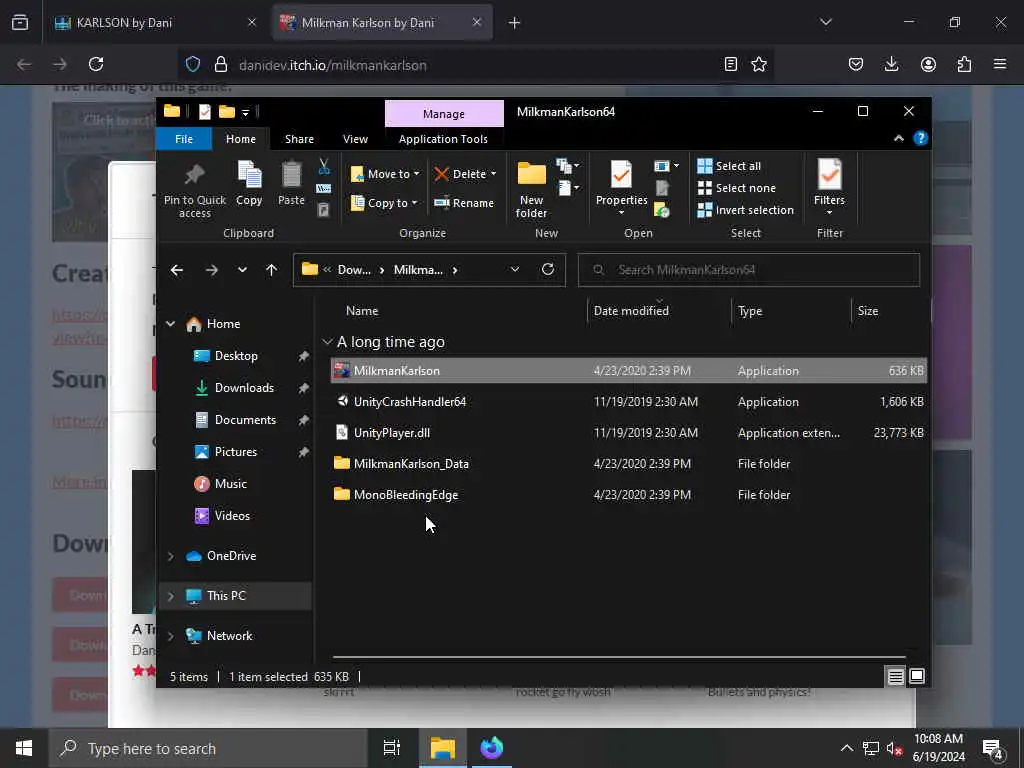Image resolution: width=1024 pixels, height=768 pixels.
Task: Open Explorer recent locations dropdown
Action: pyautogui.click(x=242, y=270)
